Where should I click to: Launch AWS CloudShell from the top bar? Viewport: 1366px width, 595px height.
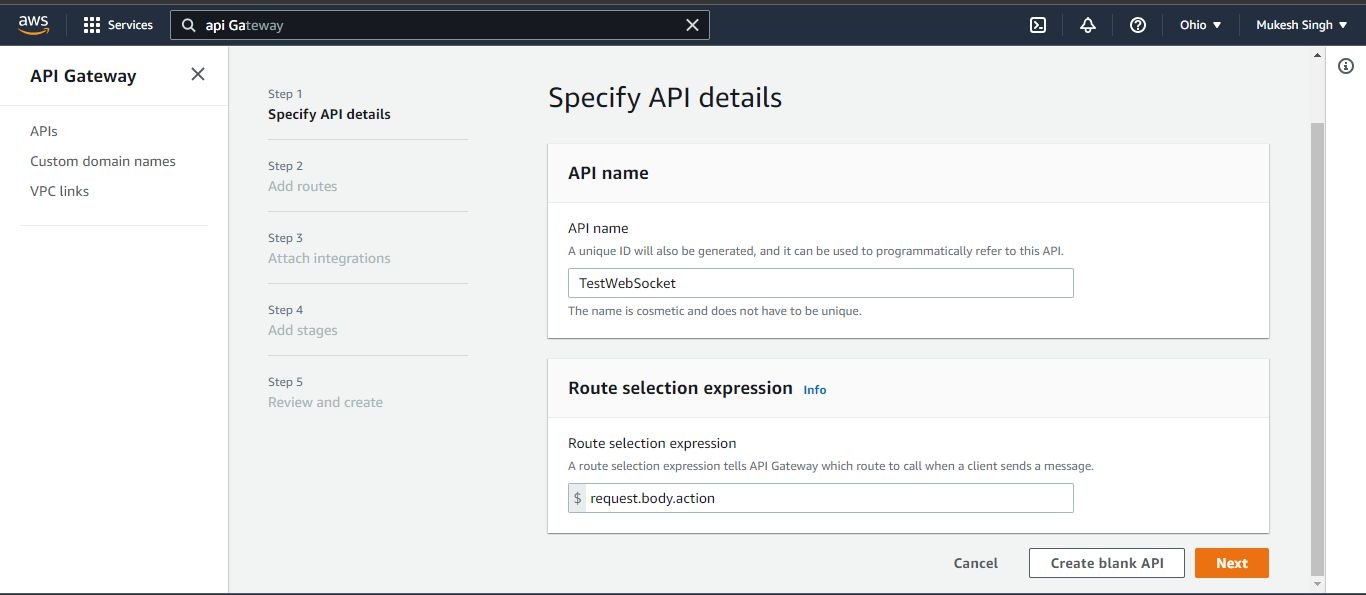coord(1037,24)
